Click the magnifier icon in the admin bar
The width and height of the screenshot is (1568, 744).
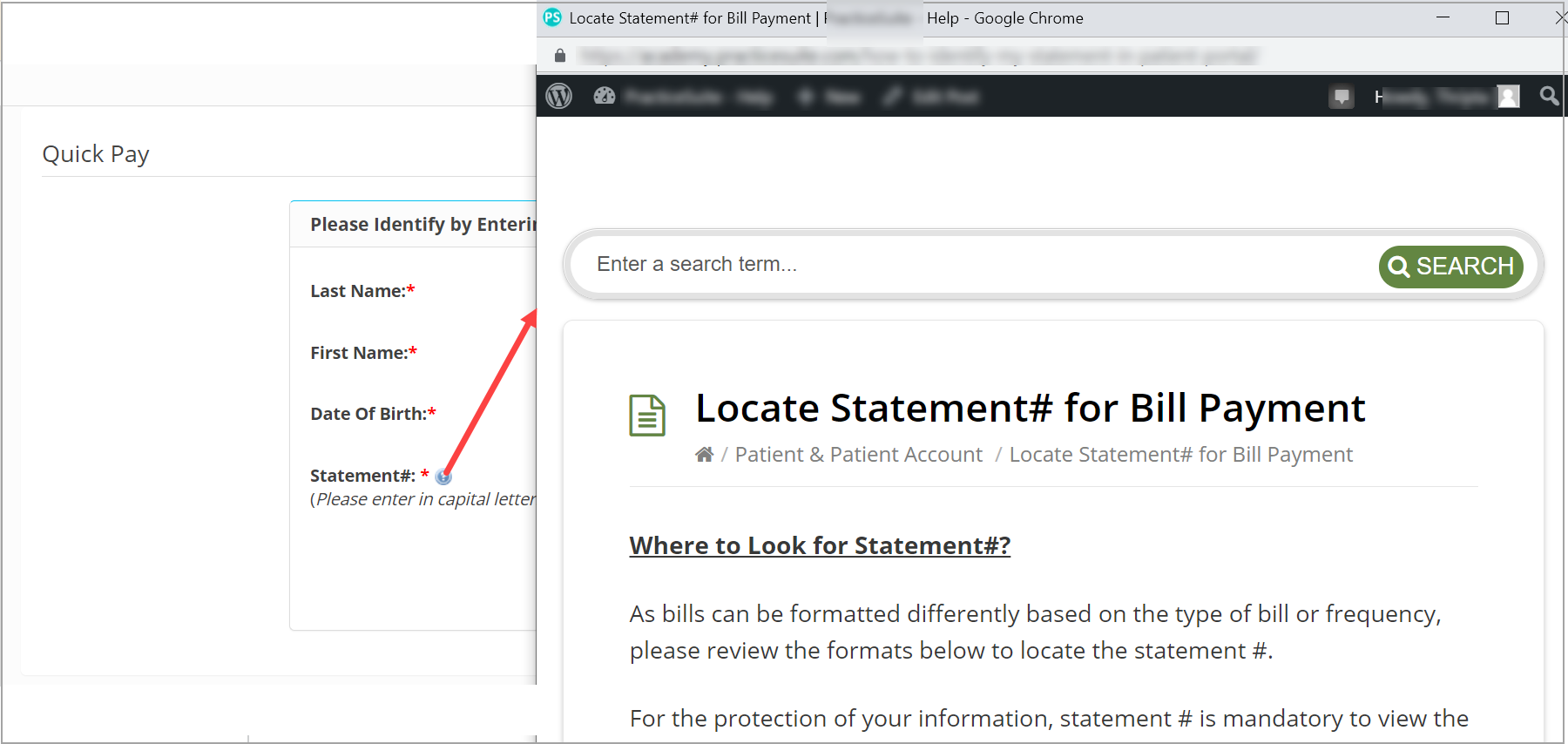click(1548, 96)
